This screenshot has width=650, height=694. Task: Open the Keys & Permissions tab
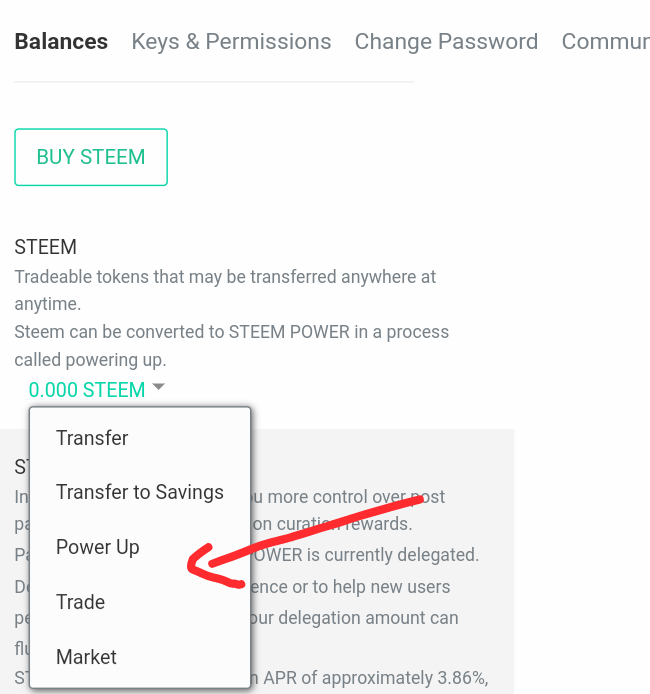point(231,42)
